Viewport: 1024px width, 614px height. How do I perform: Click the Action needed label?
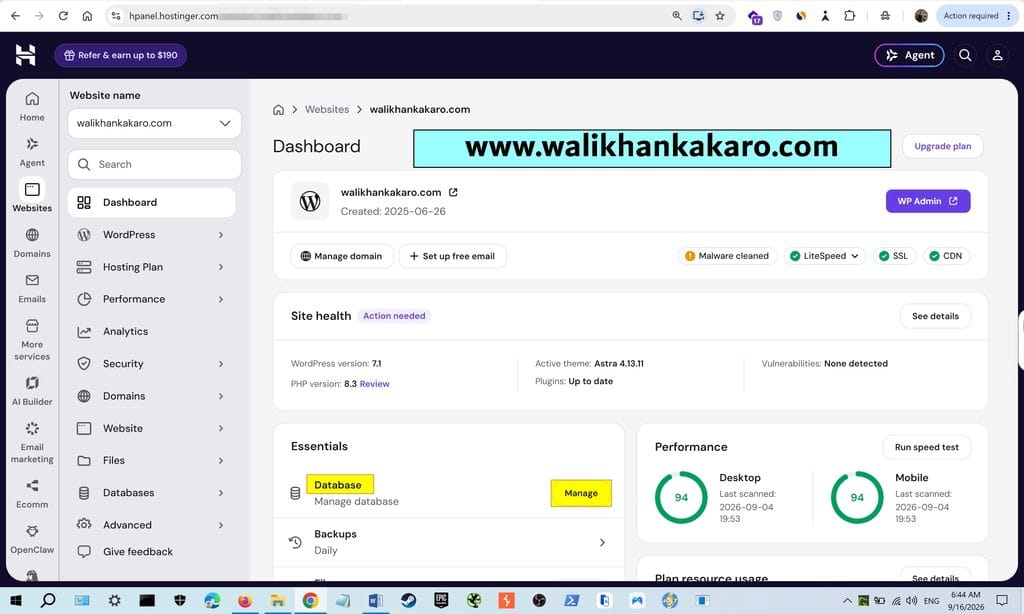coord(394,316)
